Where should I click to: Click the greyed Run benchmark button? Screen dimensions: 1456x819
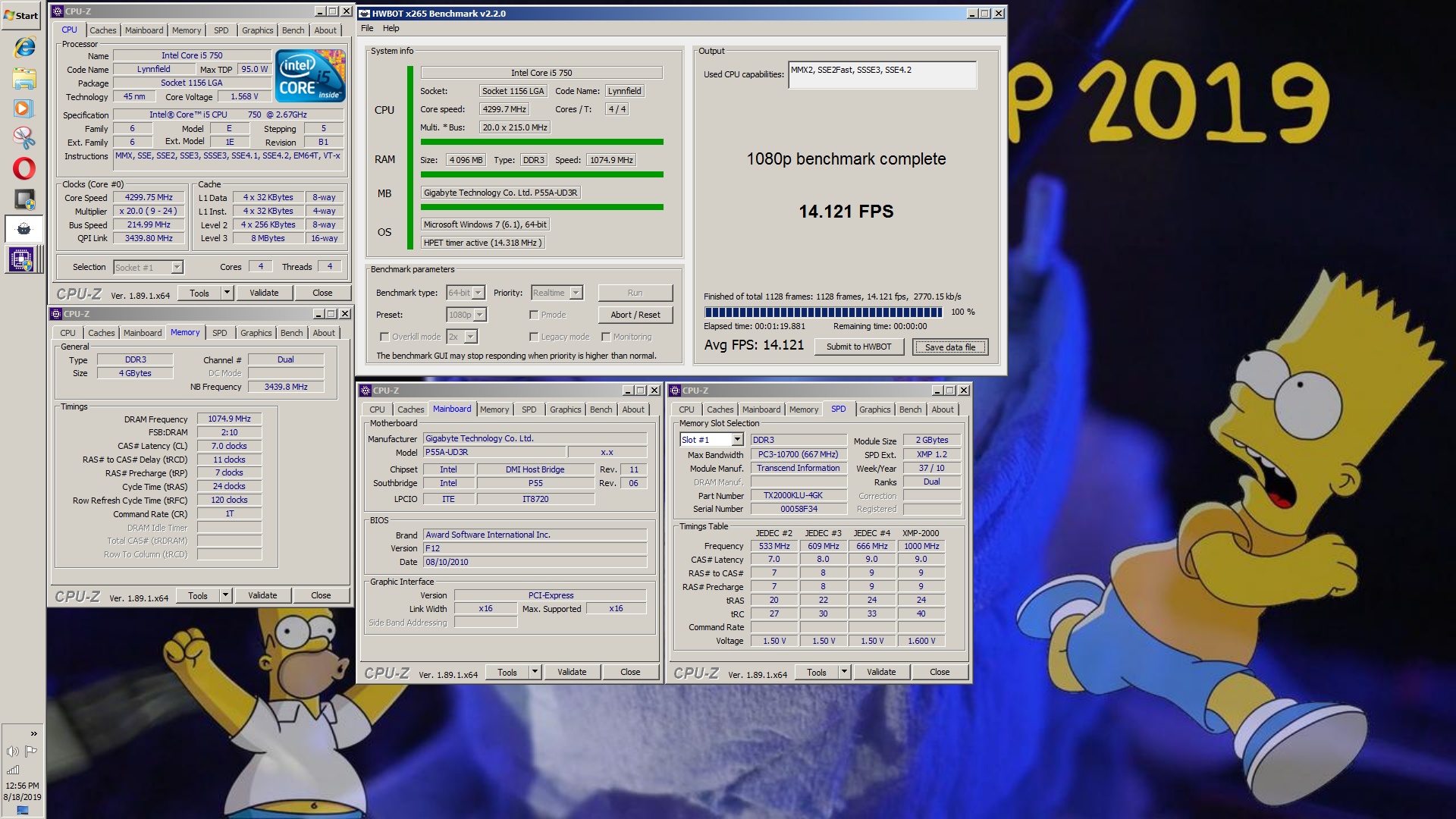pos(635,293)
